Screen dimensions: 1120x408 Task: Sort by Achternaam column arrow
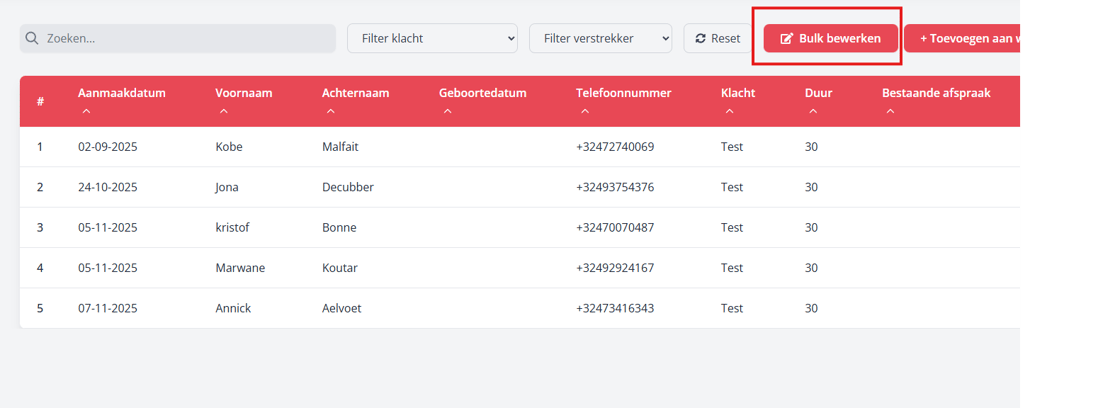click(330, 112)
